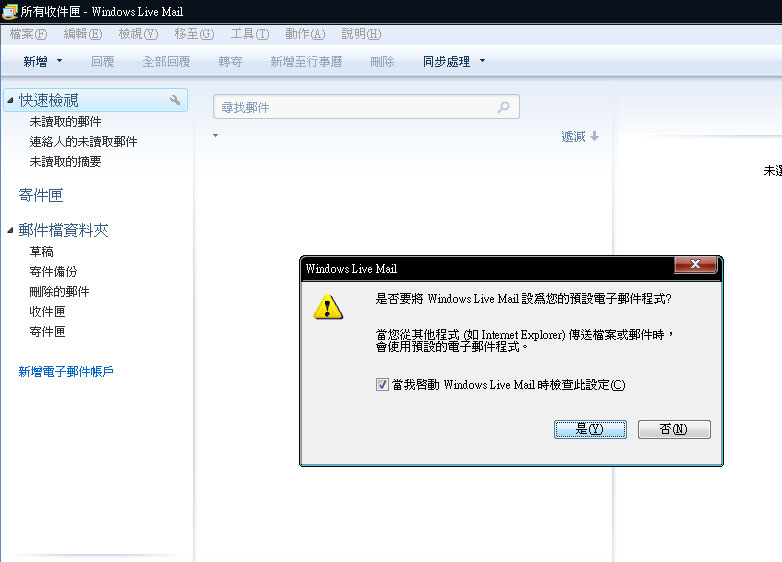Open the 檔案(F) menu
The image size is (782, 562).
28,34
